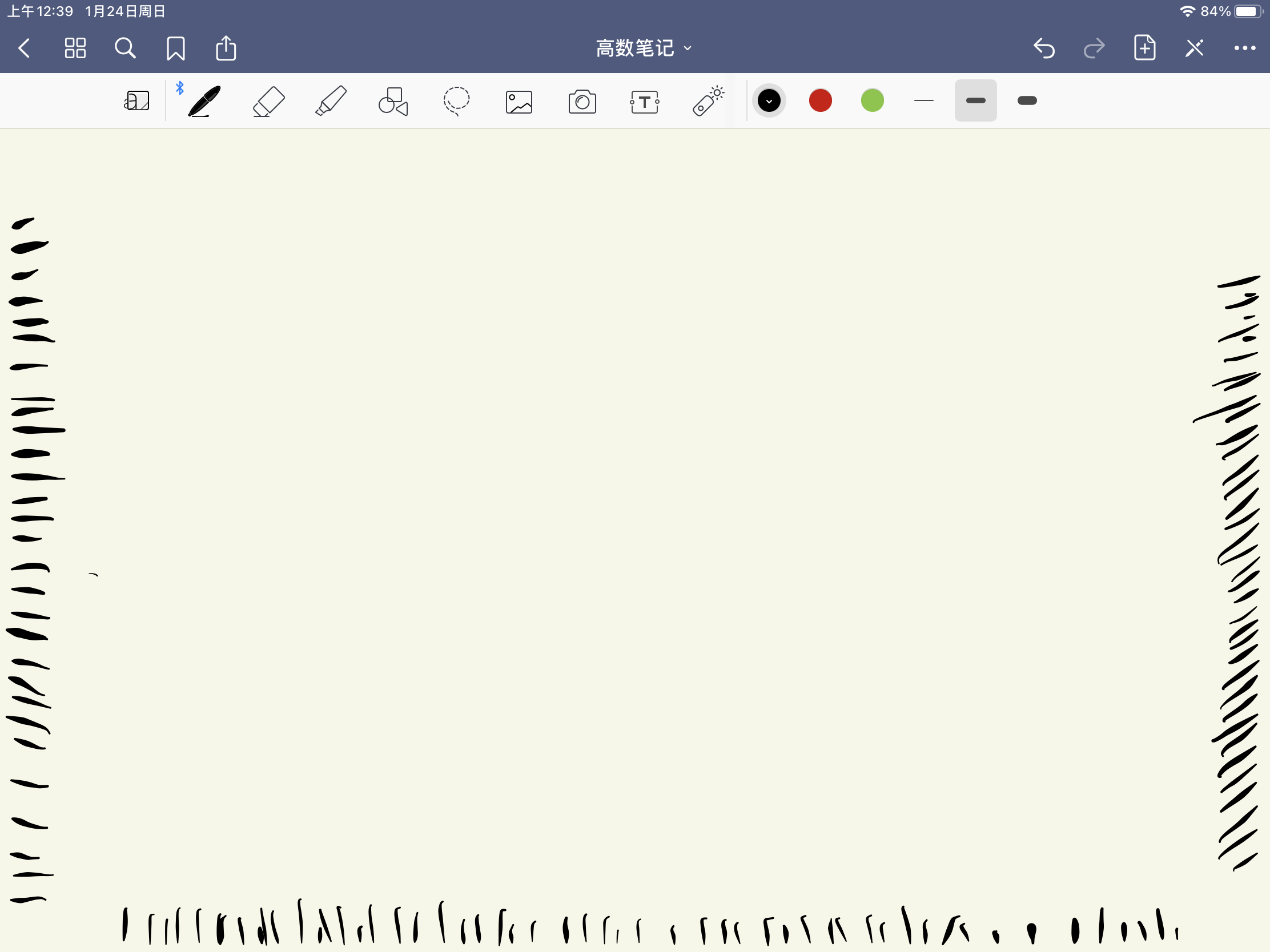The width and height of the screenshot is (1270, 952).
Task: Expand the 高数笔记 title dropdown
Action: [x=643, y=48]
